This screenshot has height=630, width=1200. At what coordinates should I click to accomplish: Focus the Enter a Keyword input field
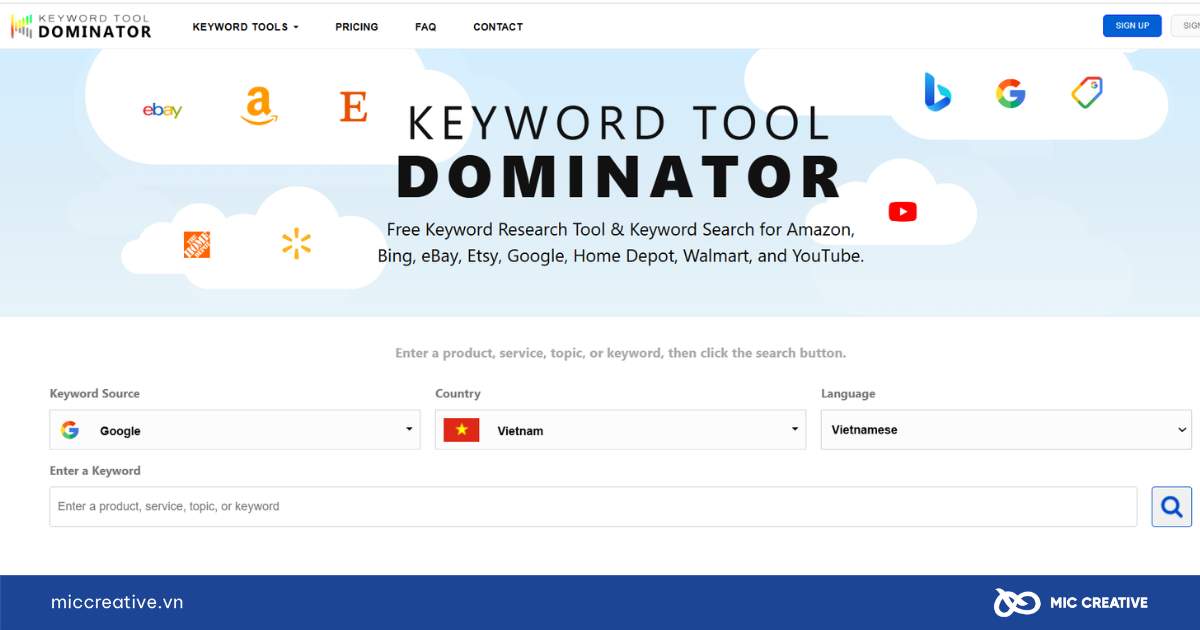(x=593, y=506)
